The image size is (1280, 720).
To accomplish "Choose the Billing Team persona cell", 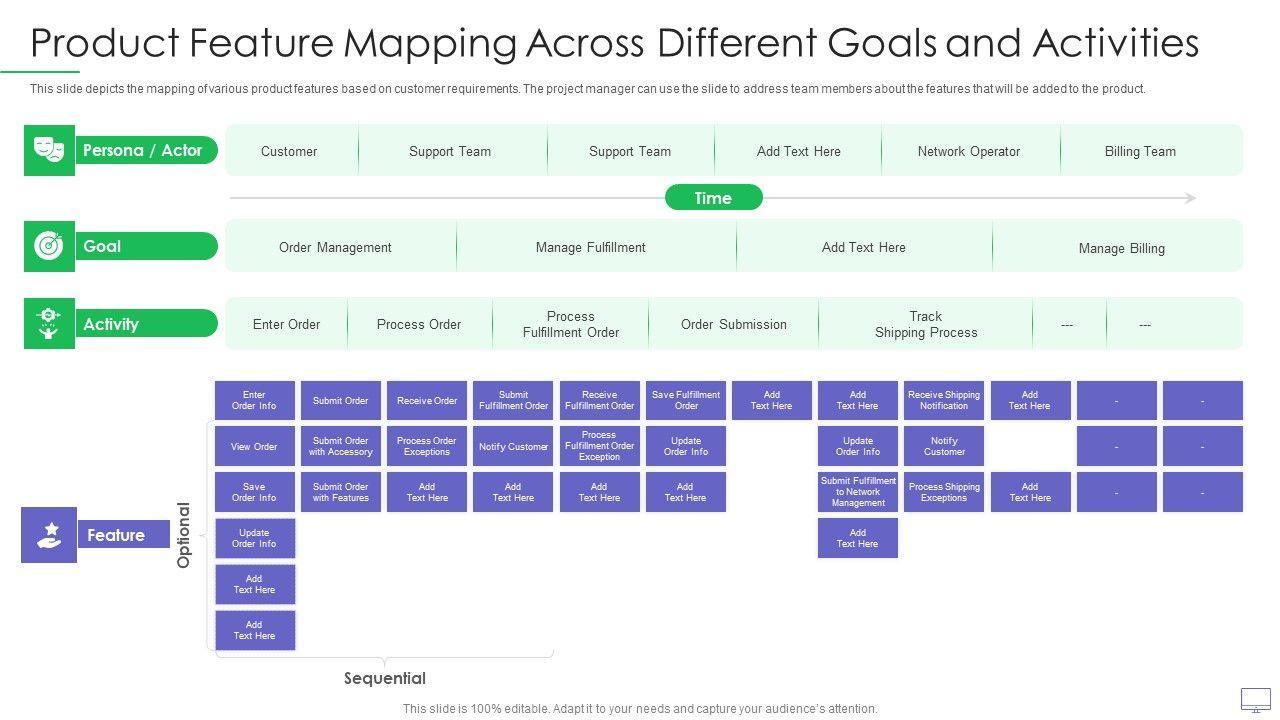I will (1140, 151).
